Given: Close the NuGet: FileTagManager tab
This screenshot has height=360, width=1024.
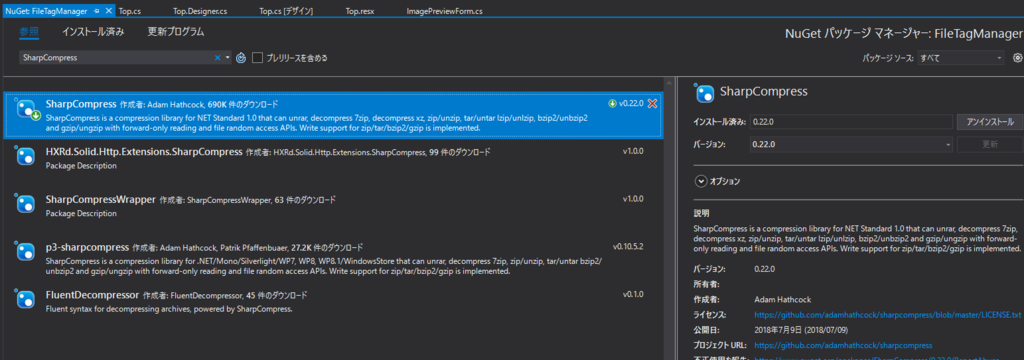Looking at the screenshot, I should point(108,11).
